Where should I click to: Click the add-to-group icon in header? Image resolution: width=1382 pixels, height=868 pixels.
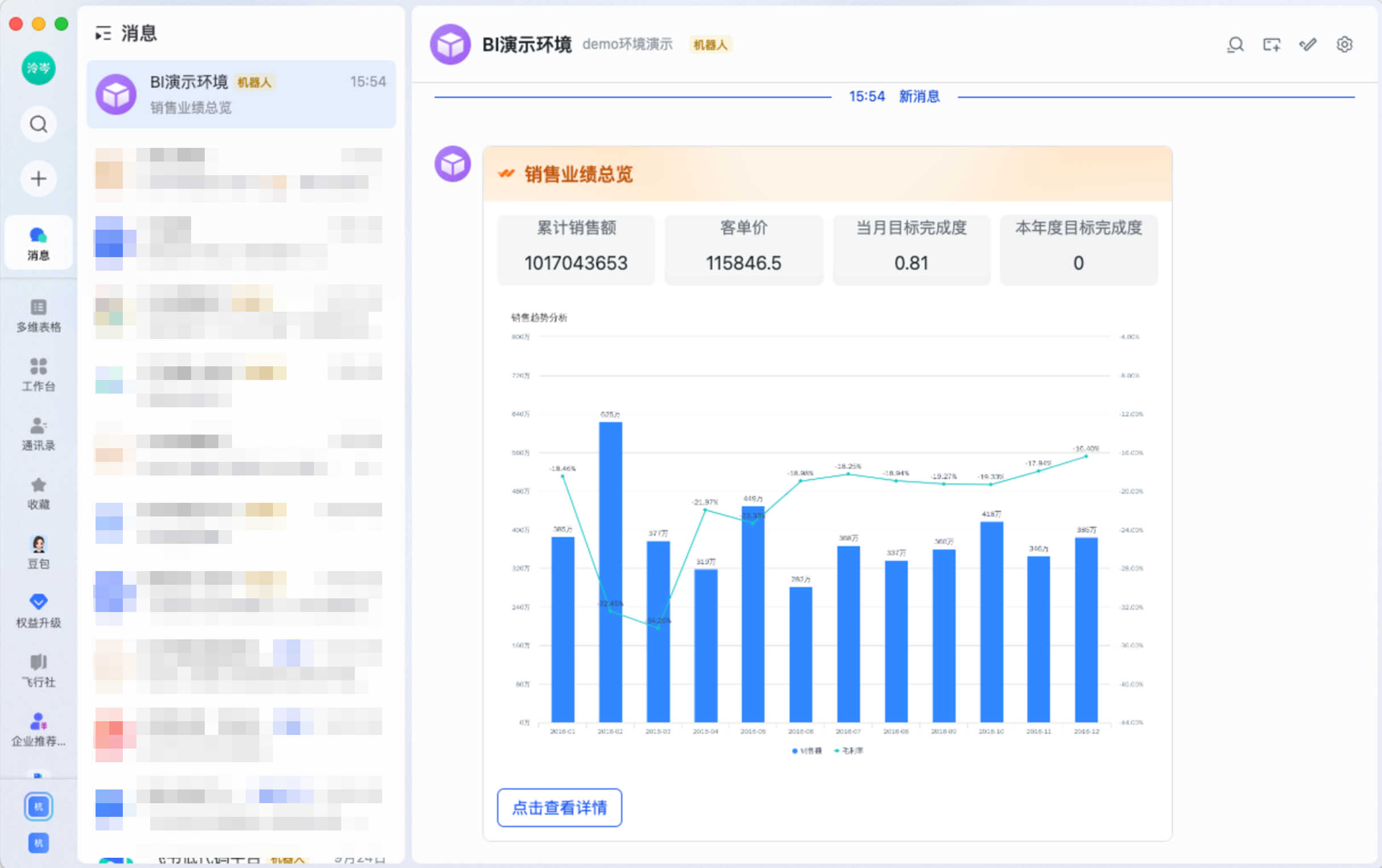[1271, 45]
